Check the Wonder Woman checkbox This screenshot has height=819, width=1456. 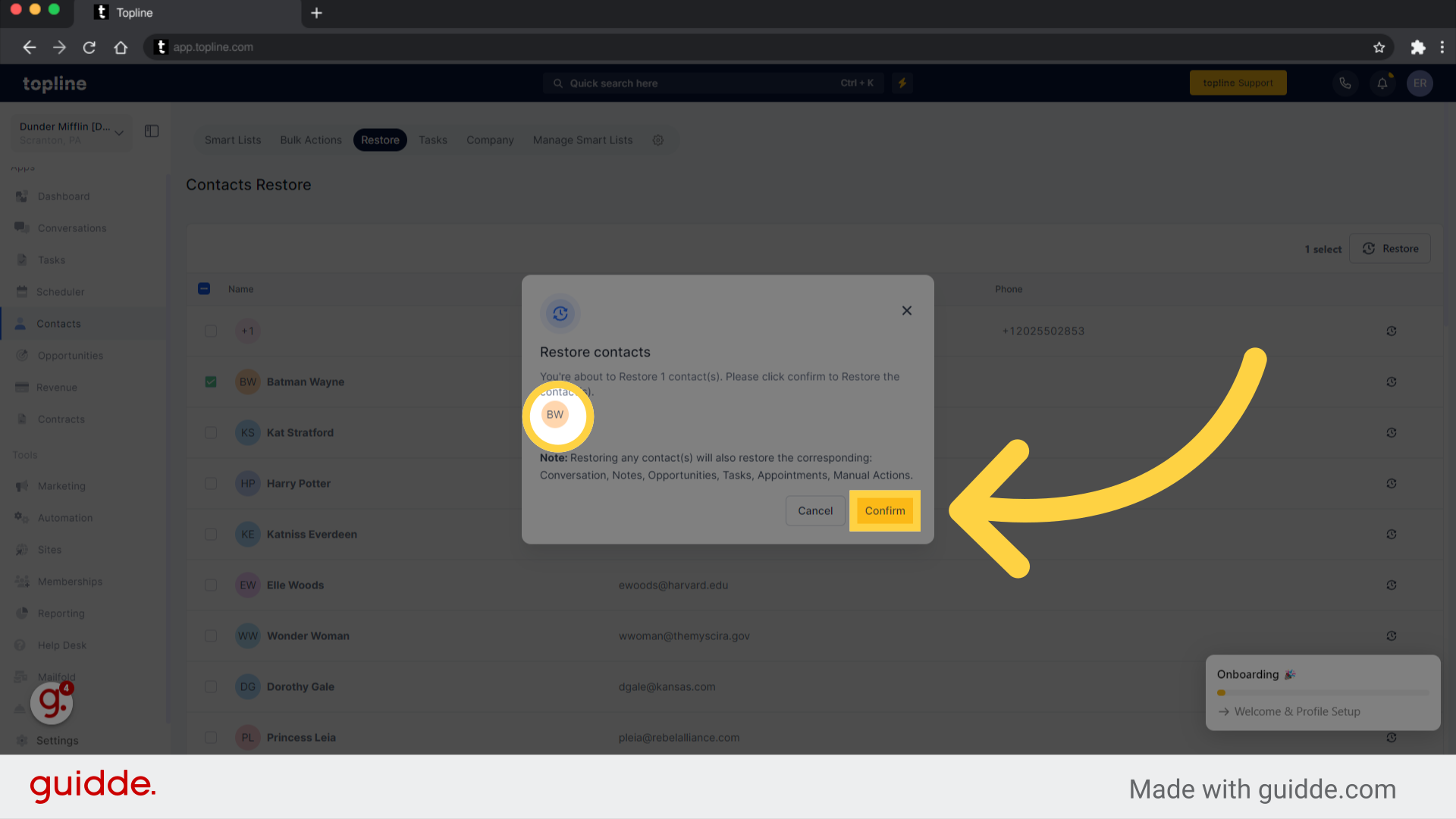pos(211,636)
